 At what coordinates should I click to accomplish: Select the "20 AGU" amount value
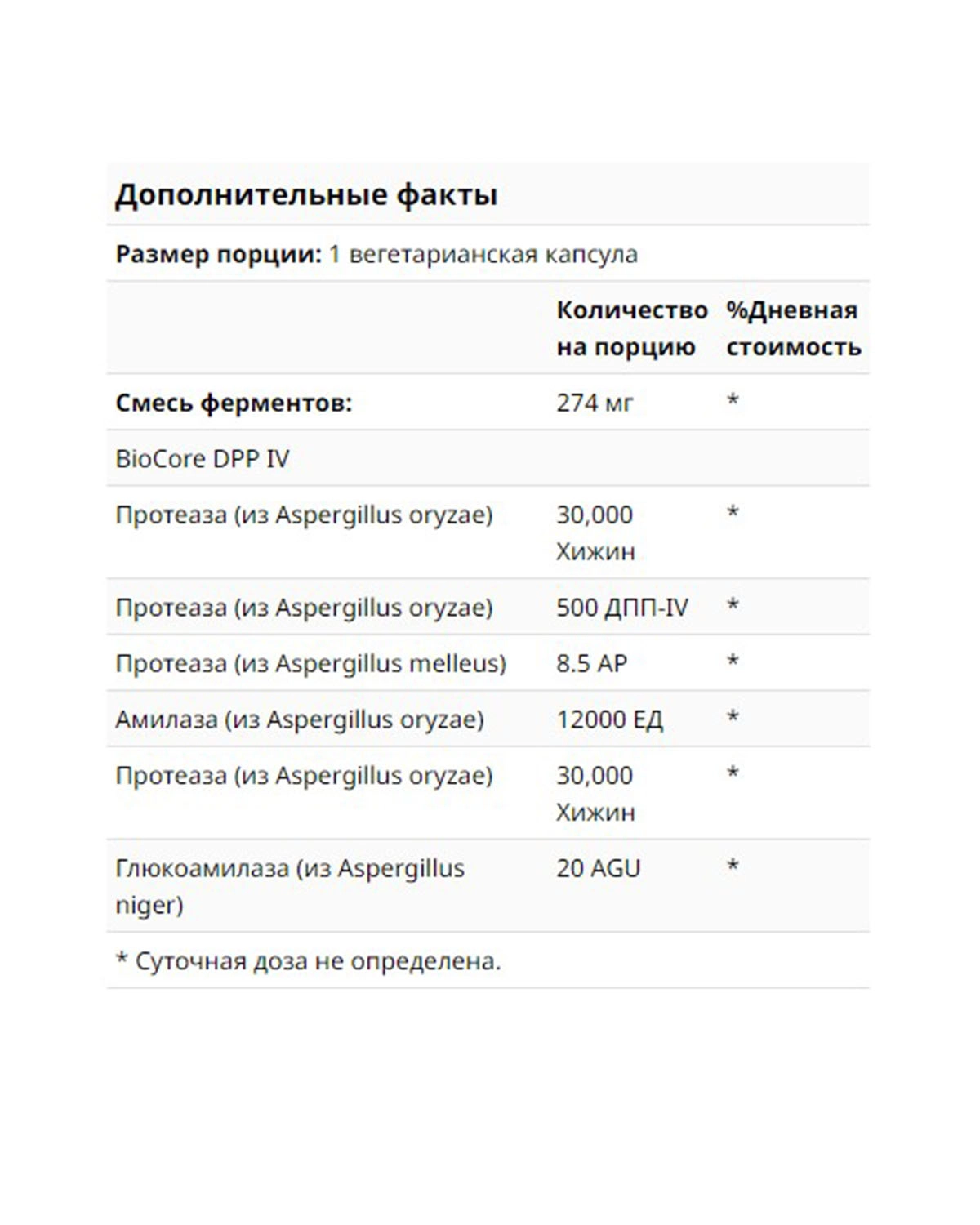pyautogui.click(x=599, y=868)
